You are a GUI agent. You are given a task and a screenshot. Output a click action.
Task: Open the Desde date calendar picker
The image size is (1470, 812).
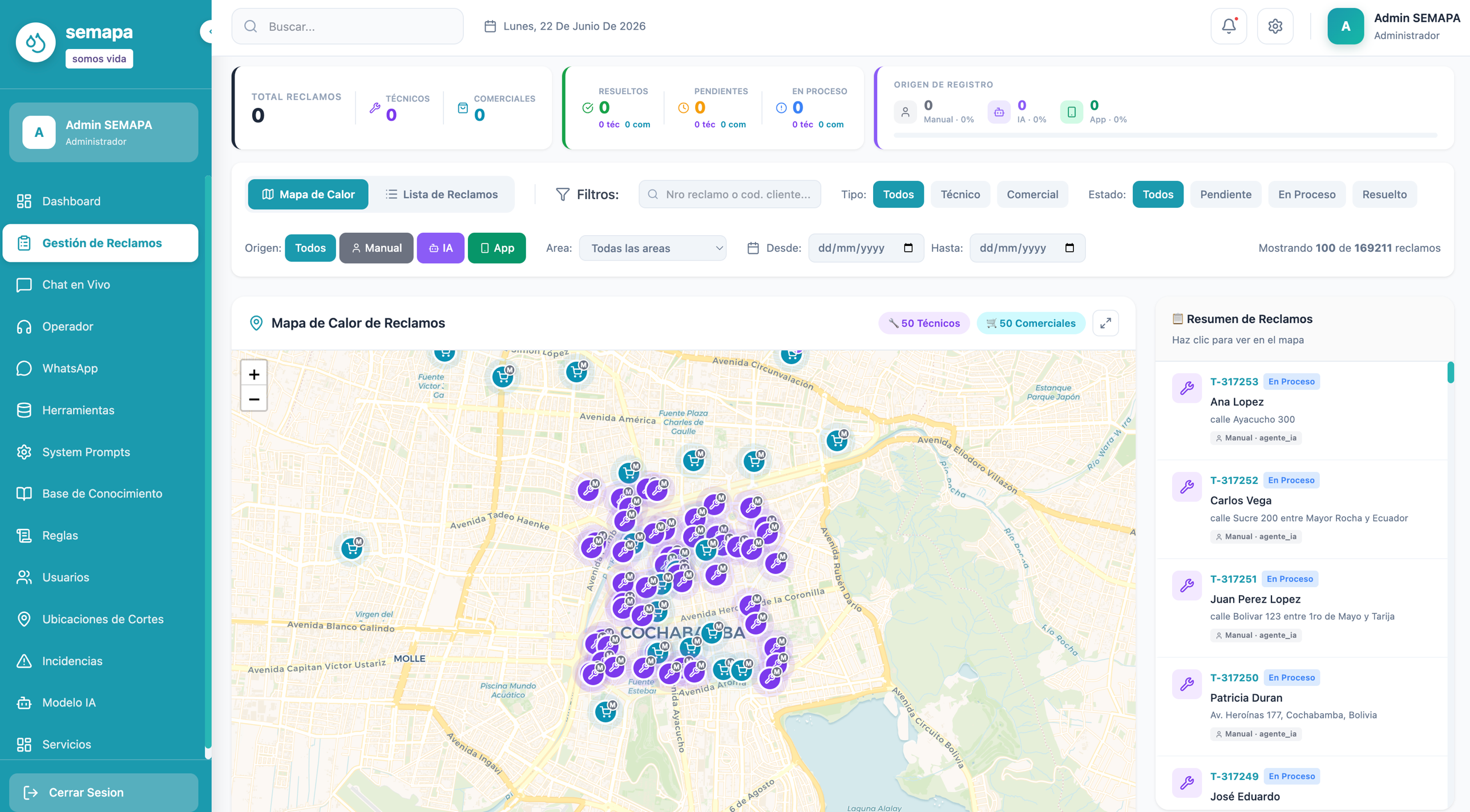[x=908, y=248]
